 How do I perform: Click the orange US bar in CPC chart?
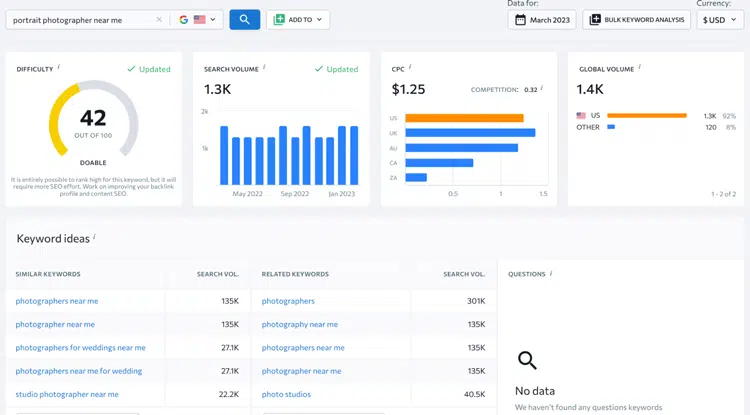point(464,118)
